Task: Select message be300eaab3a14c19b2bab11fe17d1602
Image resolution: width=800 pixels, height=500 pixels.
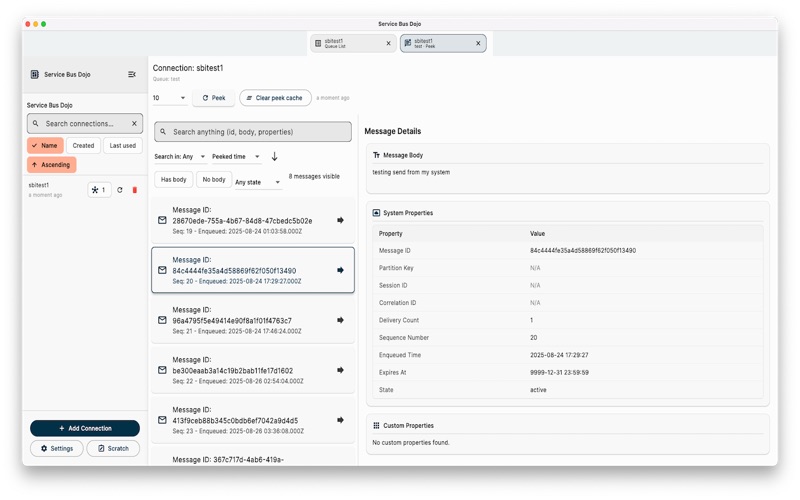Action: (x=253, y=370)
